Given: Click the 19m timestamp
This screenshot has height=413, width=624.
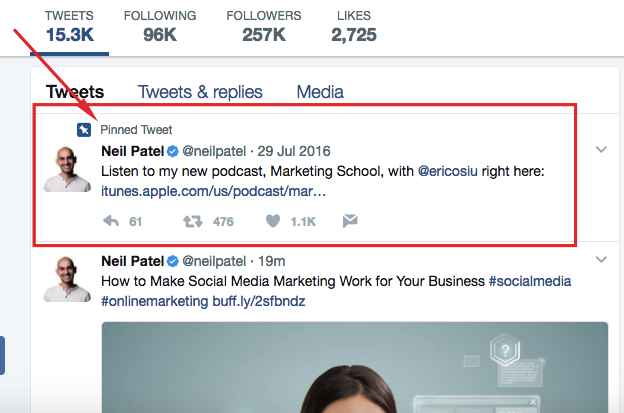Looking at the screenshot, I should coord(271,261).
